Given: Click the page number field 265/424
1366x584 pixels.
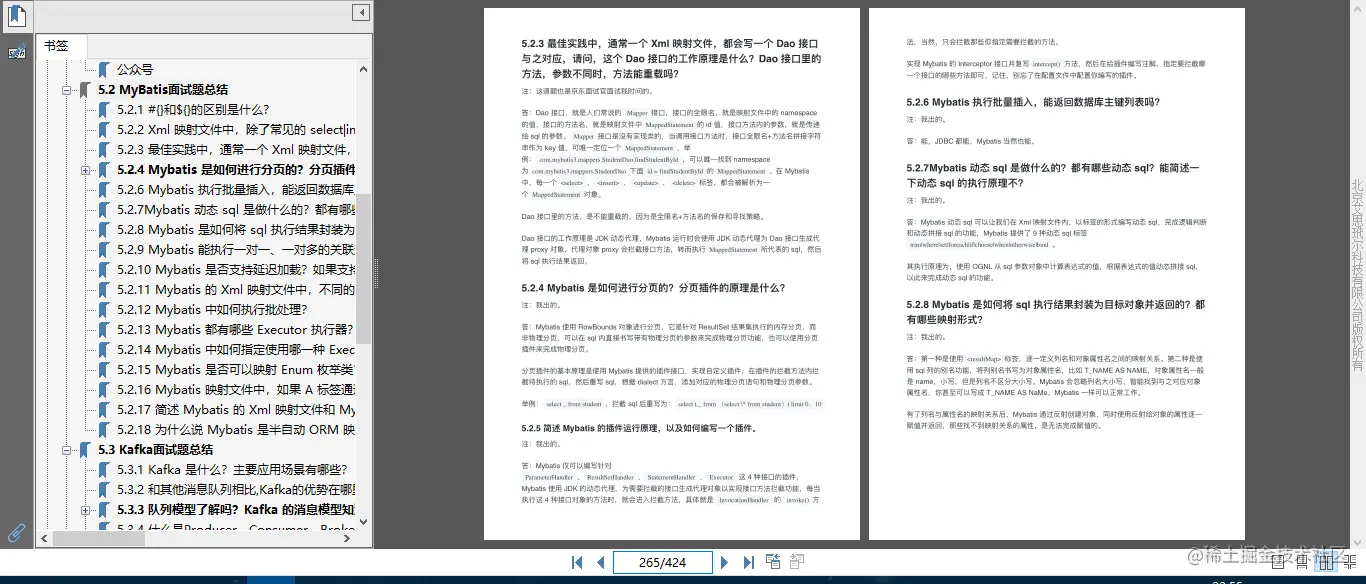Looking at the screenshot, I should click(x=663, y=563).
